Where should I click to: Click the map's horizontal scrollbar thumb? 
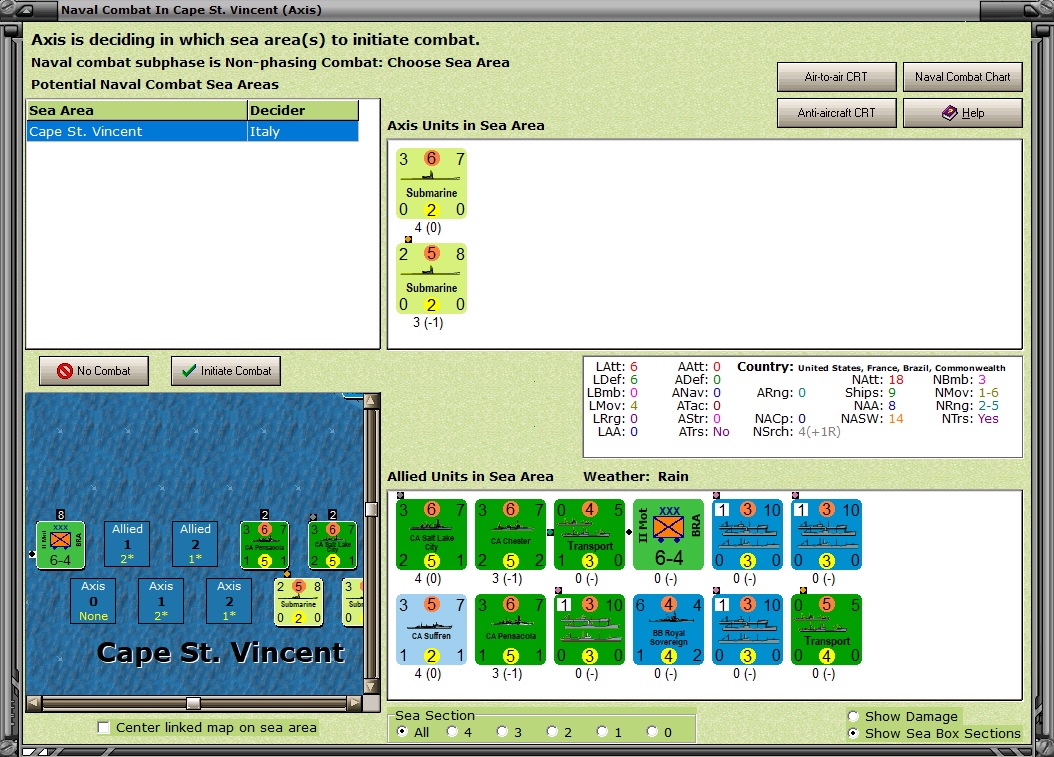(x=194, y=703)
